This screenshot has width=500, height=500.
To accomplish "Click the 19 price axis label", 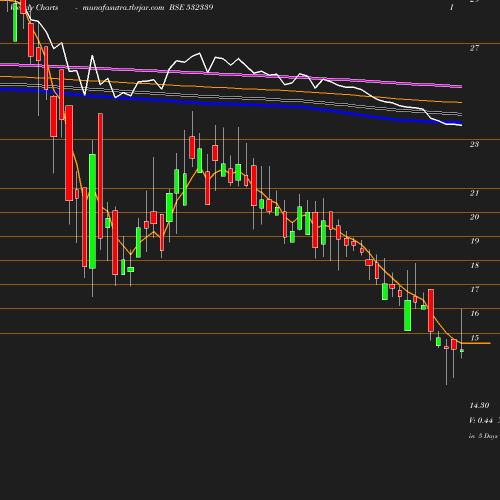I will coord(475,241).
